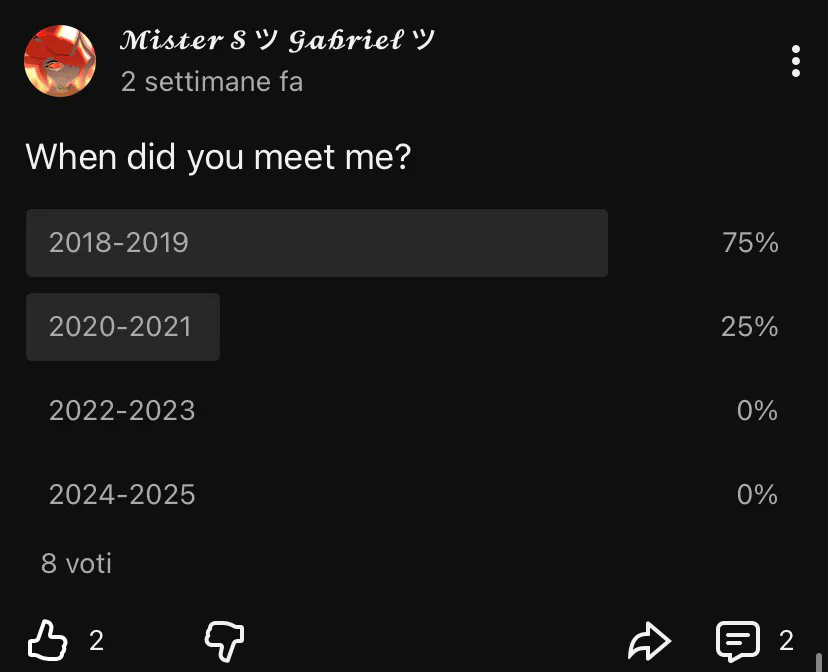Viewport: 828px width, 672px height.
Task: Like the poll with thumbs-up icon
Action: click(48, 640)
